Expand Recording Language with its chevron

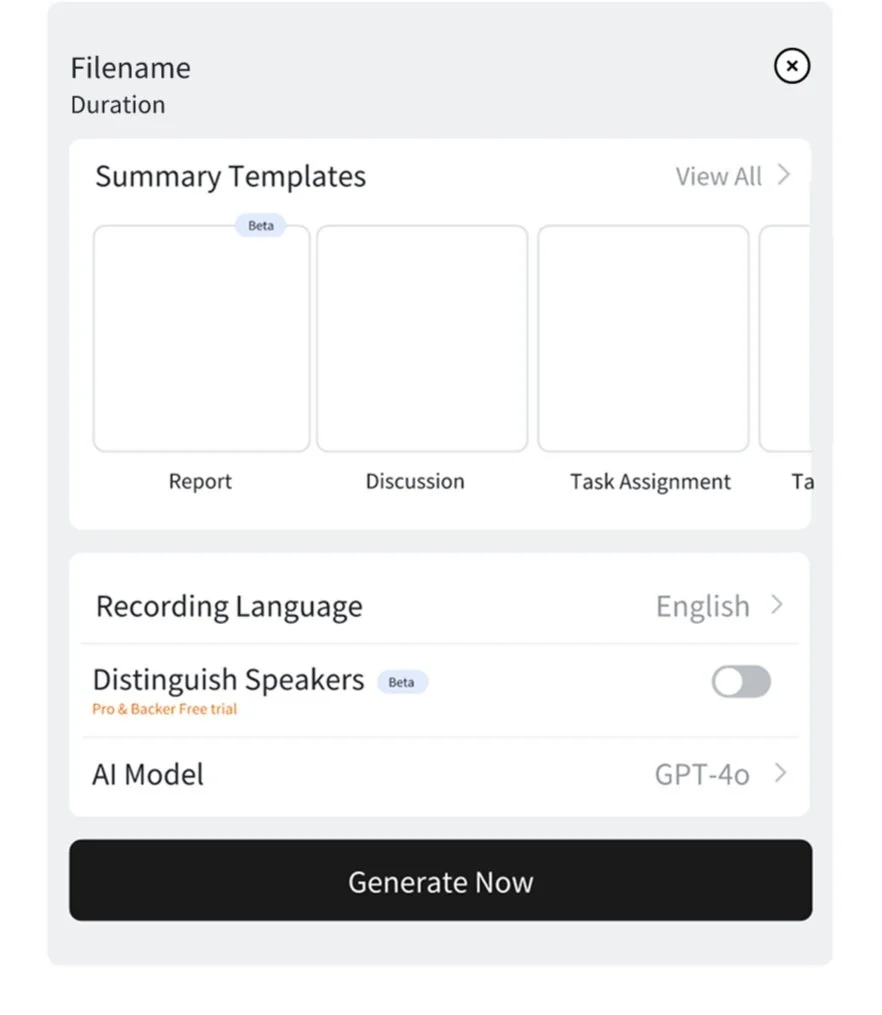click(777, 605)
